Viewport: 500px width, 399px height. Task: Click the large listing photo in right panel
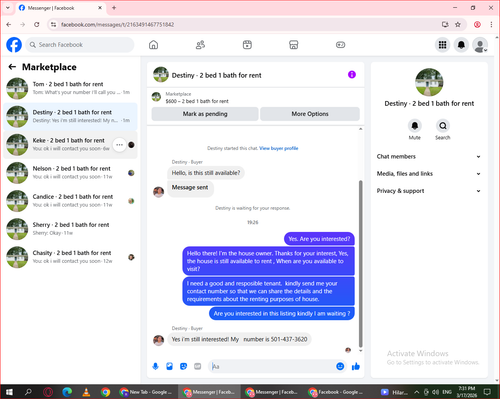[x=429, y=82]
